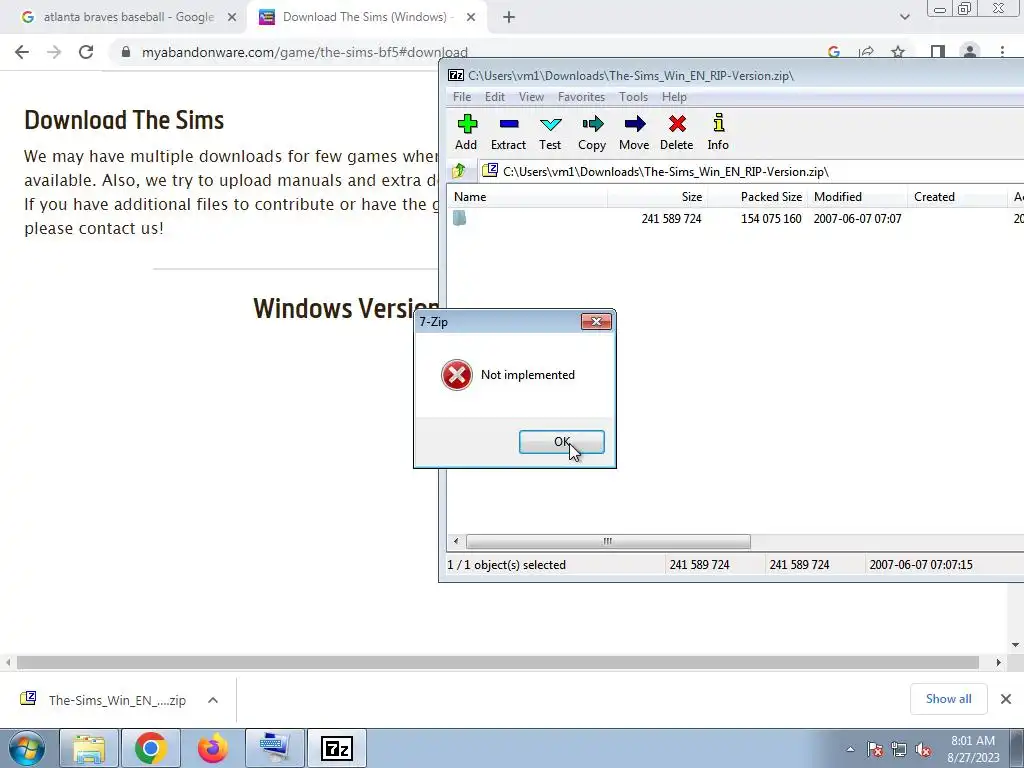
Task: Bookmark this page with the star icon
Action: (x=899, y=52)
